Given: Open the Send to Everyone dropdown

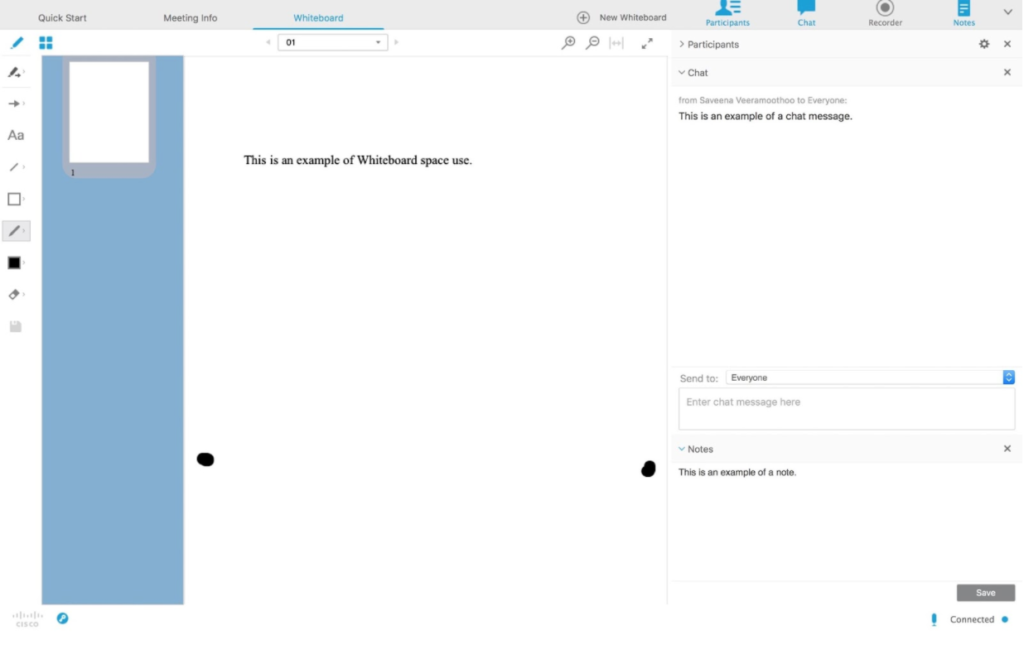Looking at the screenshot, I should [x=1008, y=377].
